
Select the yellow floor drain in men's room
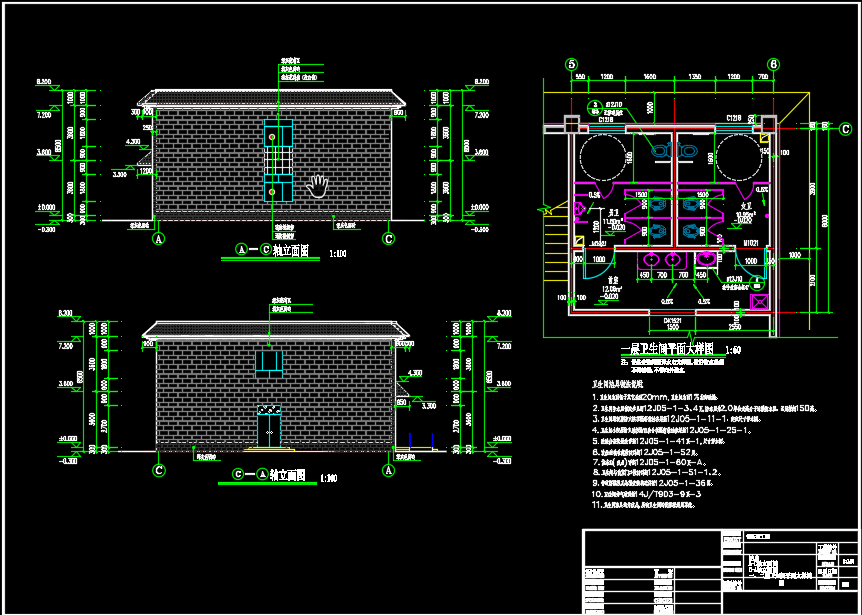pyautogui.click(x=578, y=240)
